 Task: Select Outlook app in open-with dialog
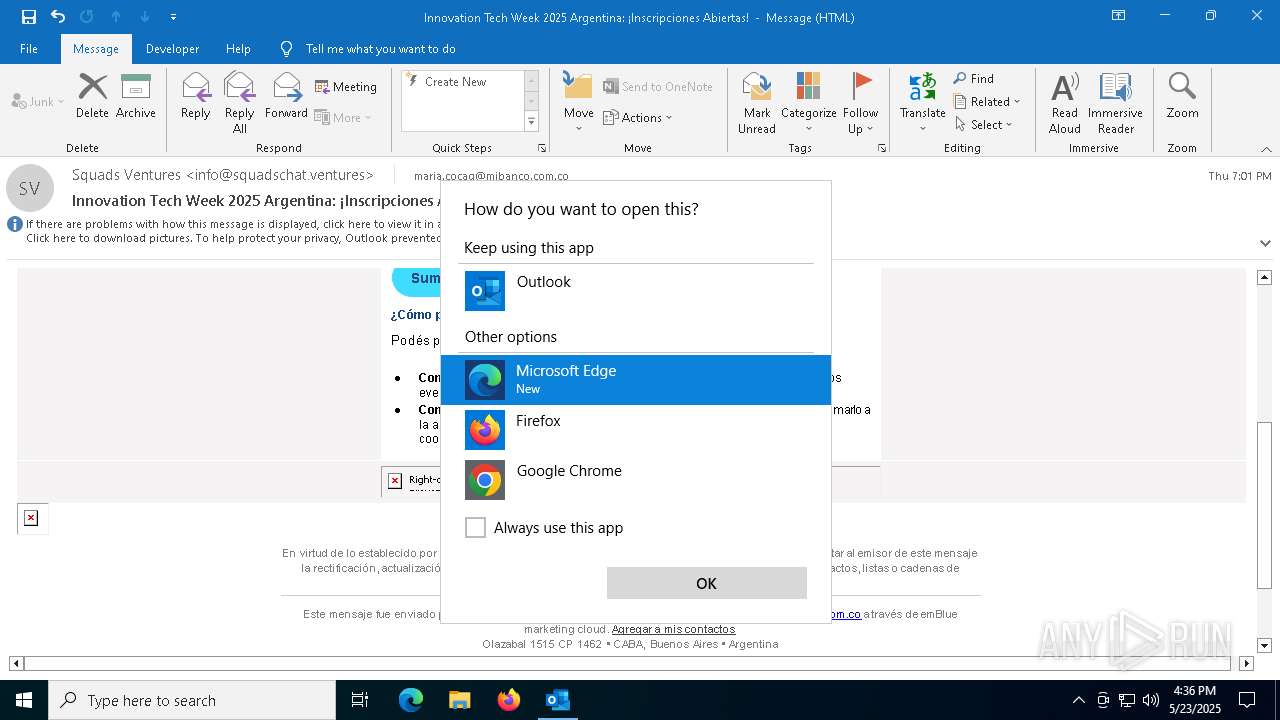click(636, 291)
